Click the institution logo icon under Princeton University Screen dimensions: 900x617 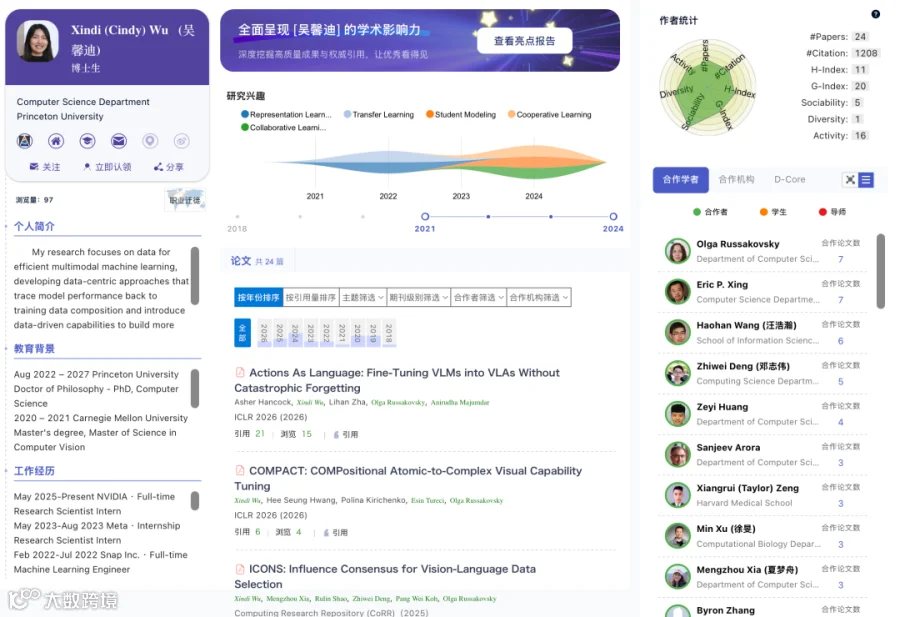click(25, 141)
